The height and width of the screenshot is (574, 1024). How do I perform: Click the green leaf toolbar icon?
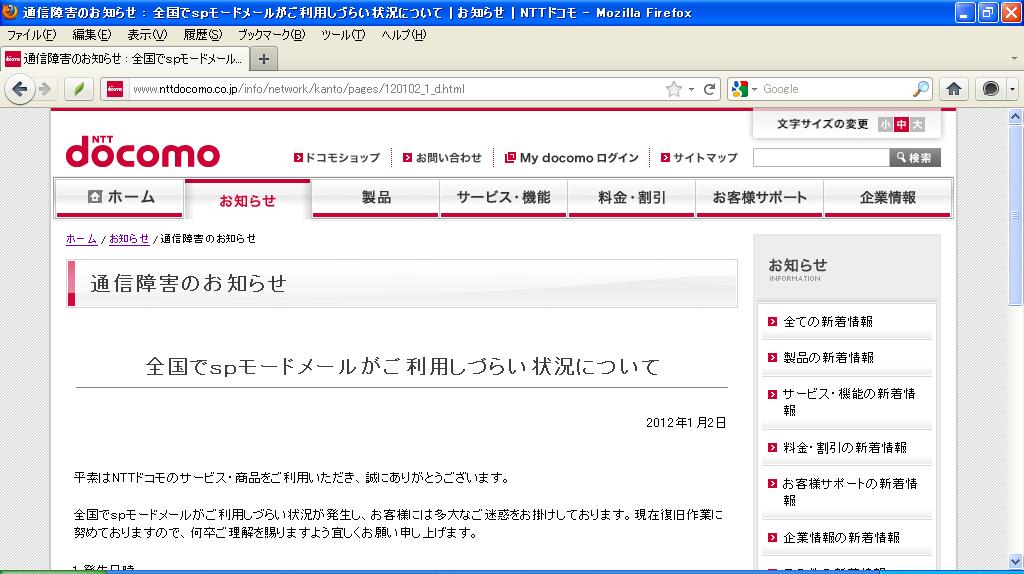click(x=79, y=89)
